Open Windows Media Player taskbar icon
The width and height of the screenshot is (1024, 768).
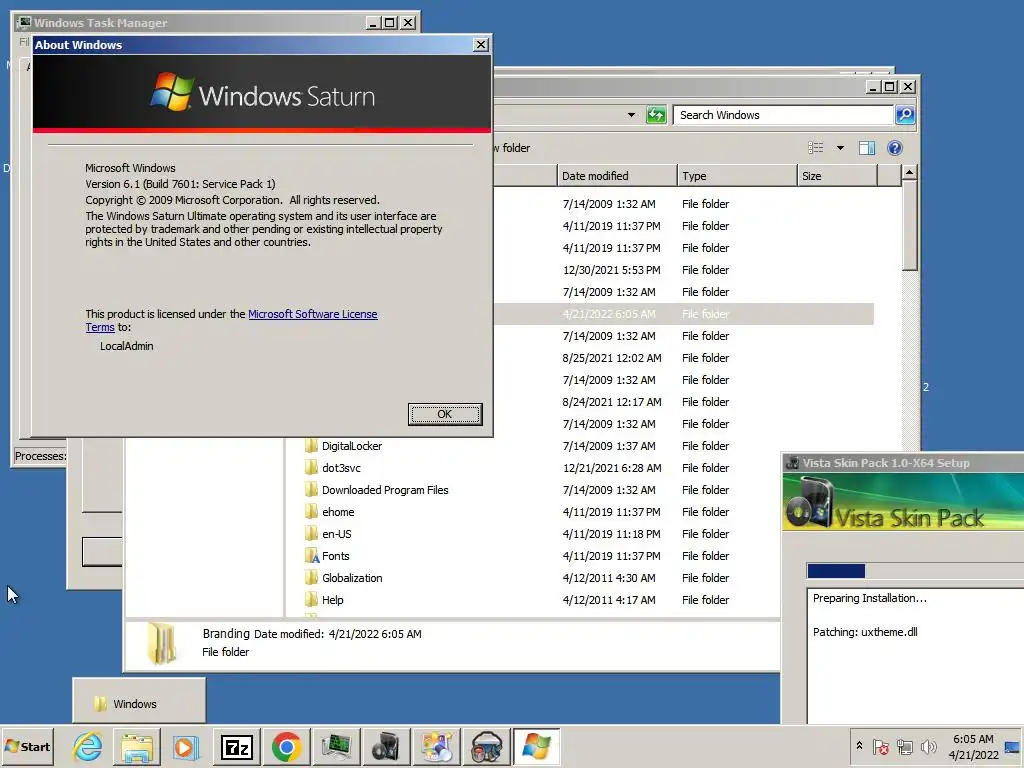click(185, 746)
